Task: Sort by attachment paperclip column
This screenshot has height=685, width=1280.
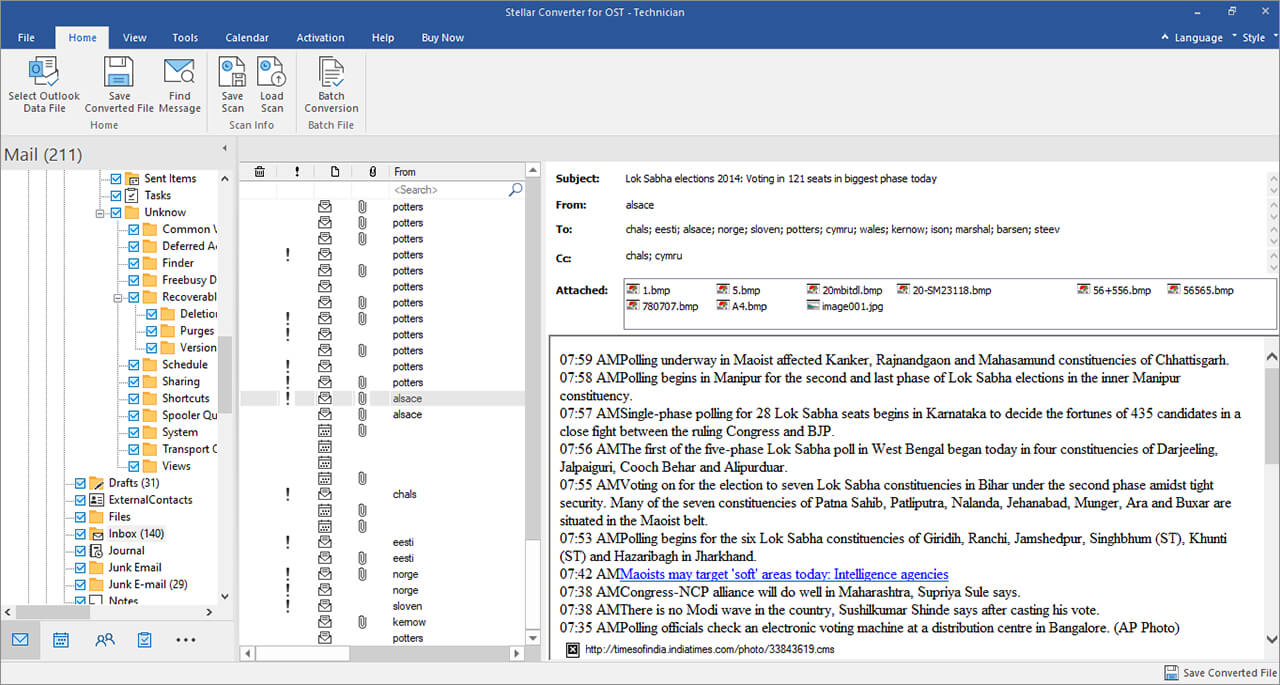Action: (x=371, y=172)
